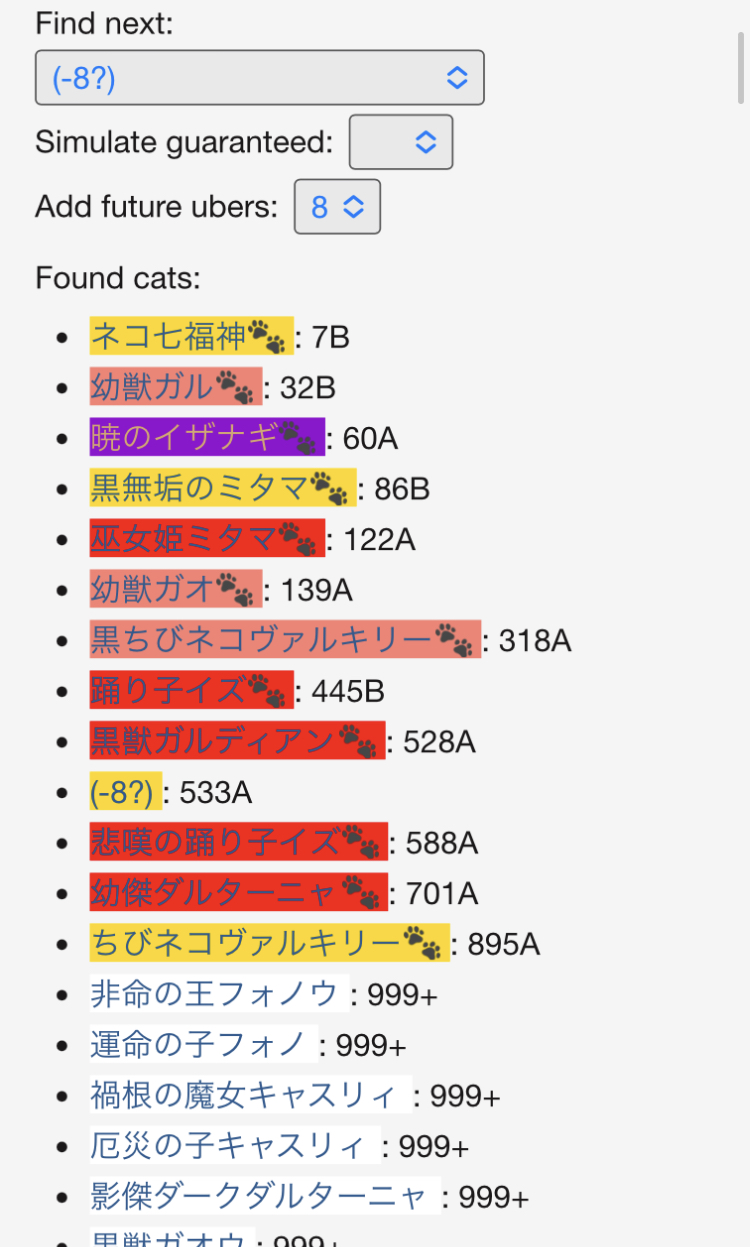Click the 運命の子フォノ link

199,1046
